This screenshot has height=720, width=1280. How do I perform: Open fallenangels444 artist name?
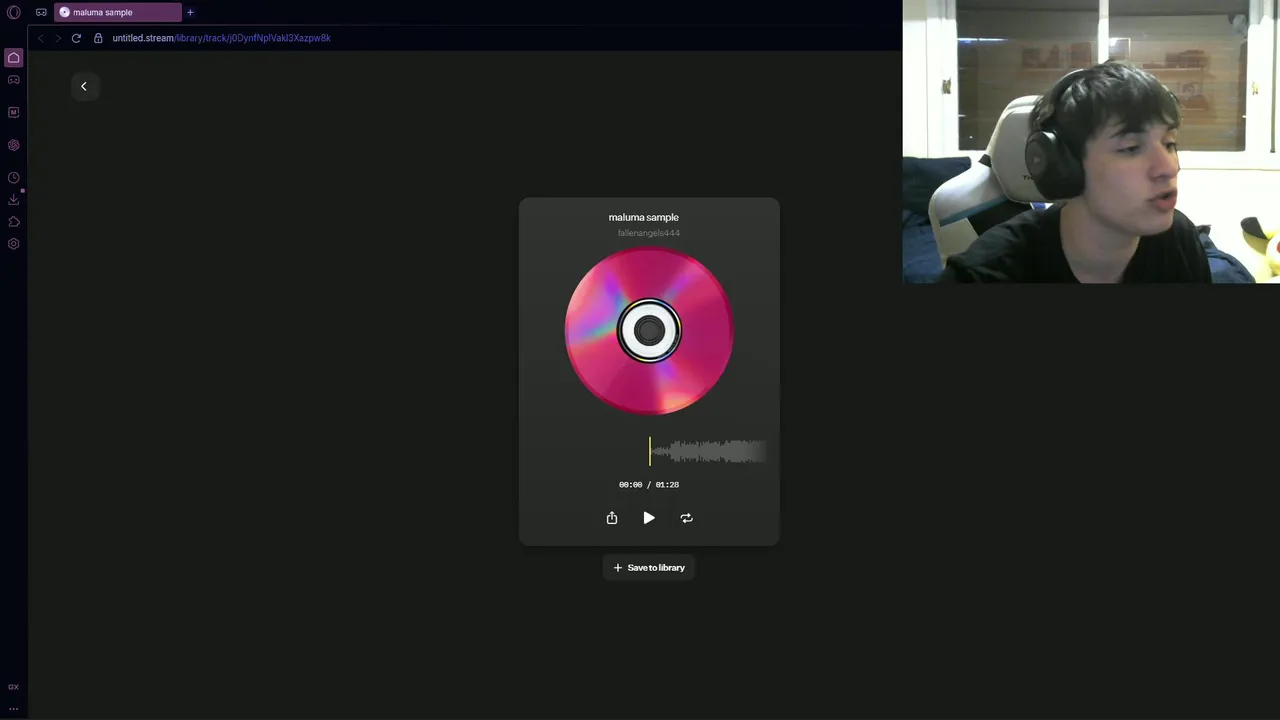[x=649, y=233]
